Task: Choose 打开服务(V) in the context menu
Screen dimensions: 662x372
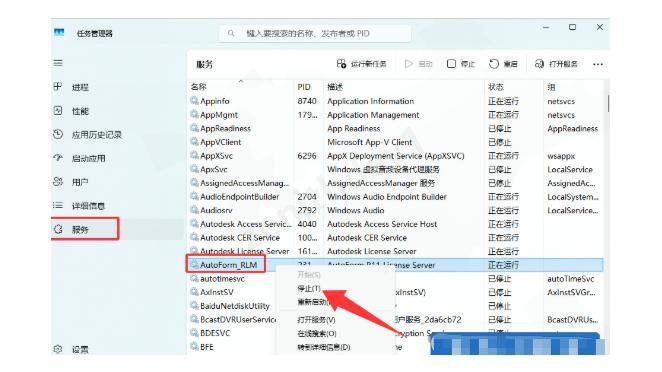Action: point(316,320)
